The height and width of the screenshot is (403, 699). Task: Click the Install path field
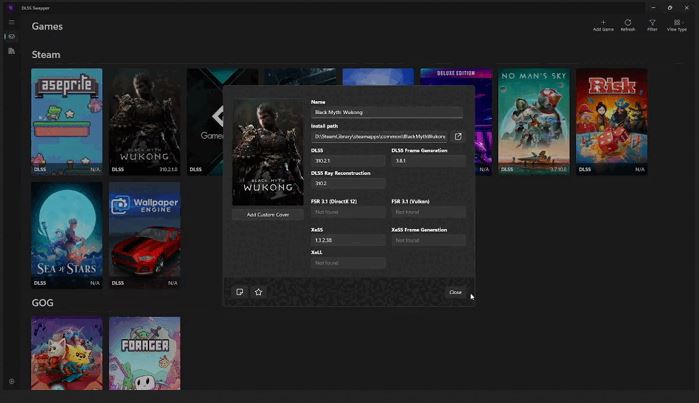click(379, 136)
